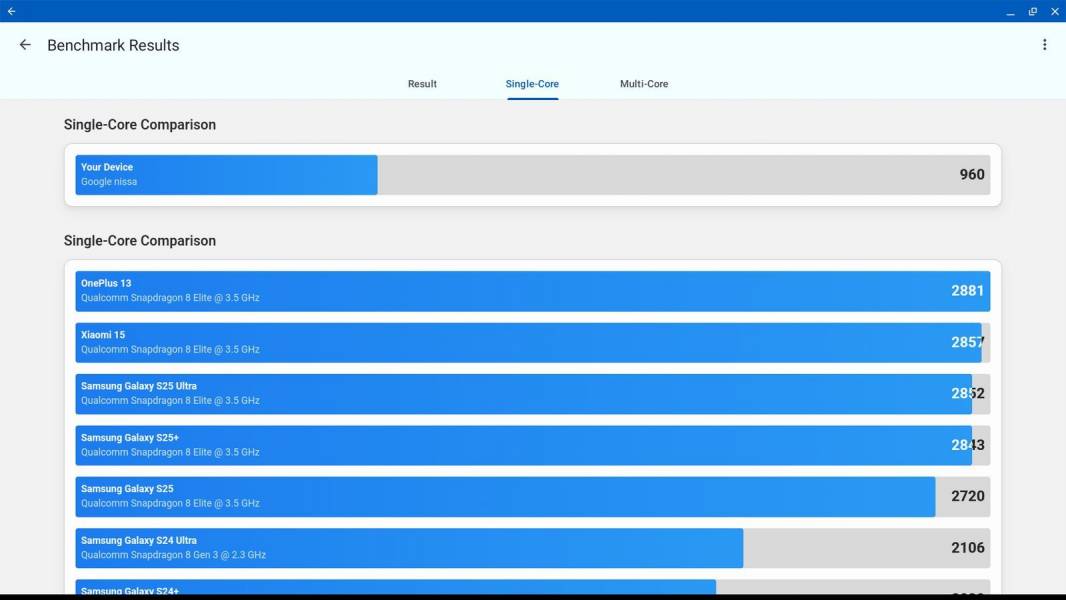Switch to the Result tab
Viewport: 1066px width, 600px height.
pyautogui.click(x=422, y=84)
